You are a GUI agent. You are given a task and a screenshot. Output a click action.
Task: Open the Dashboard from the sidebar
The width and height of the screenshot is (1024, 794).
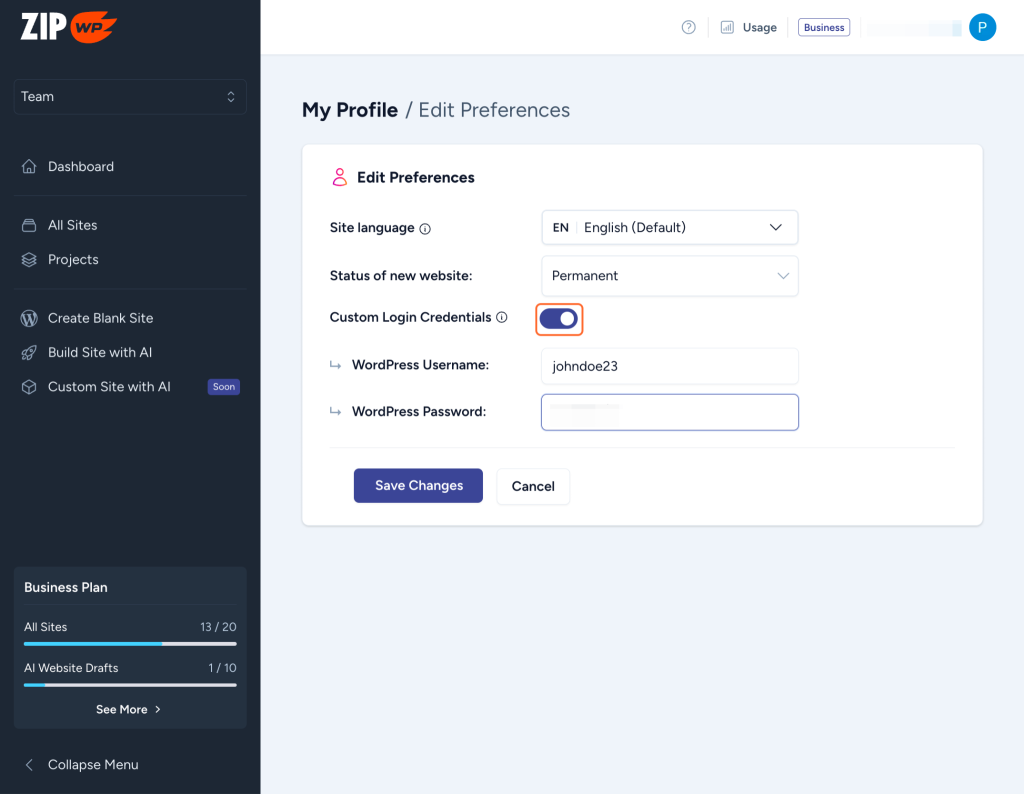[x=80, y=166]
